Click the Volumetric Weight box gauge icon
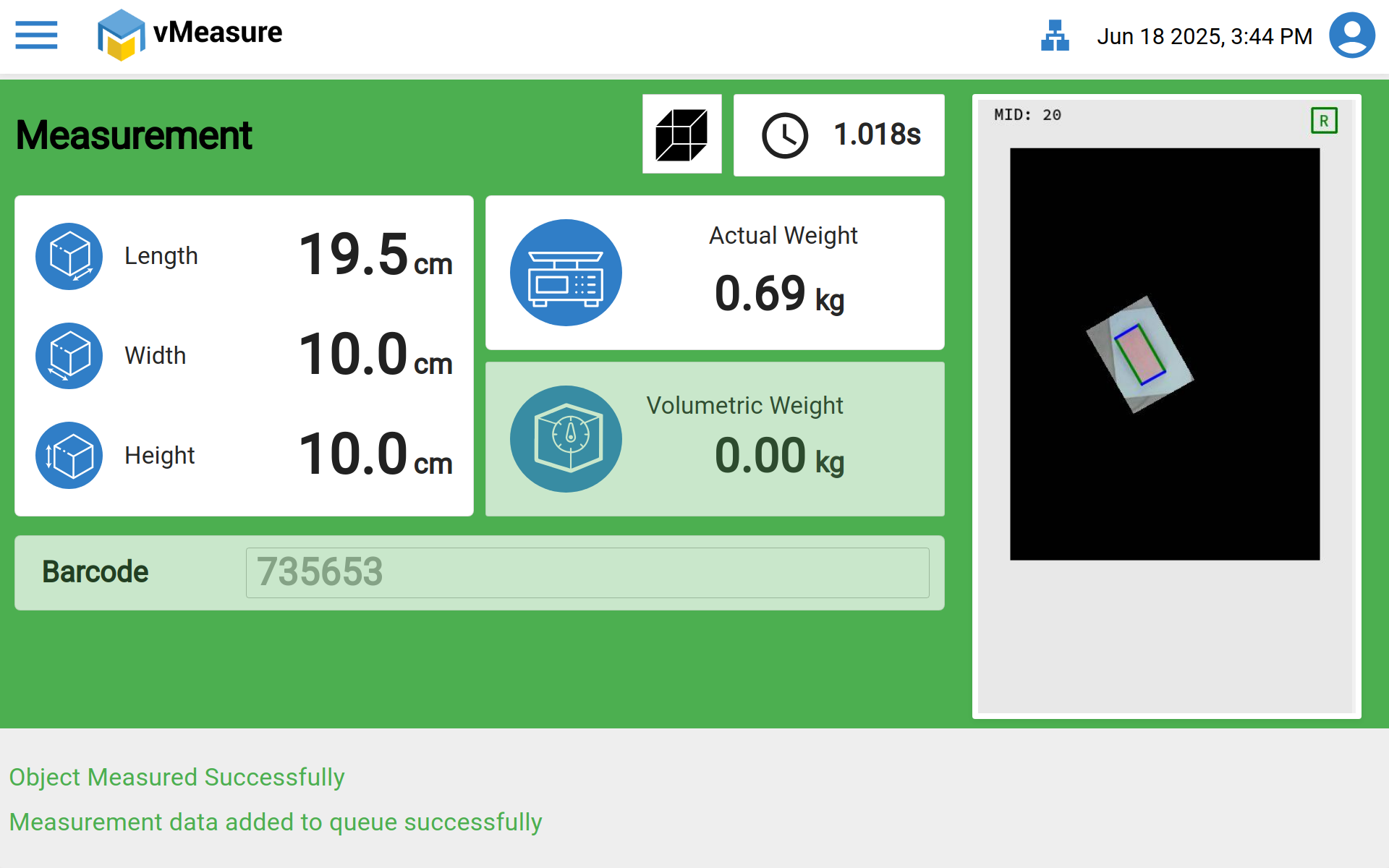Image resolution: width=1389 pixels, height=868 pixels. point(566,439)
